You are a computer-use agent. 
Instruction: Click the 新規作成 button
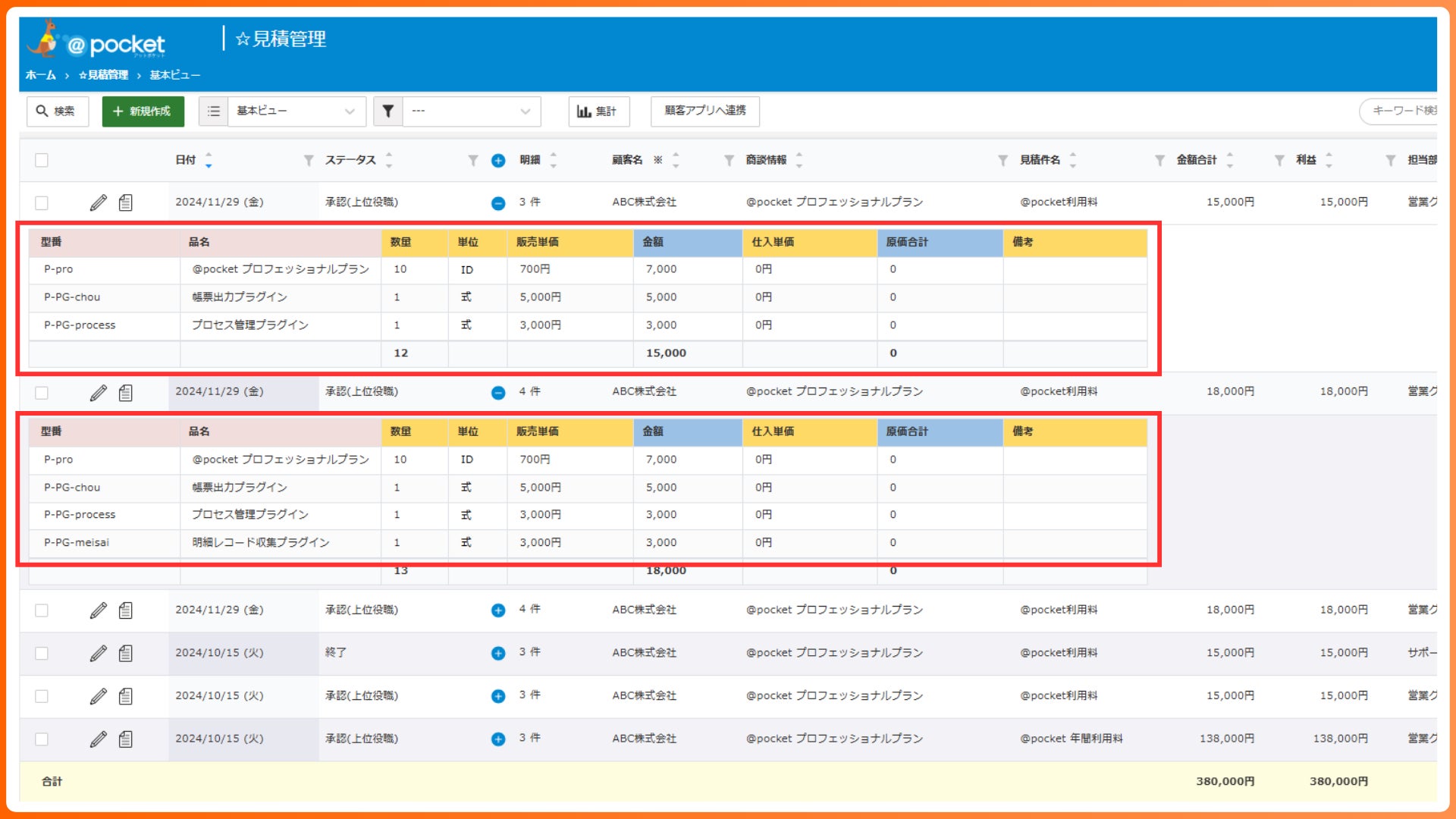[x=143, y=111]
